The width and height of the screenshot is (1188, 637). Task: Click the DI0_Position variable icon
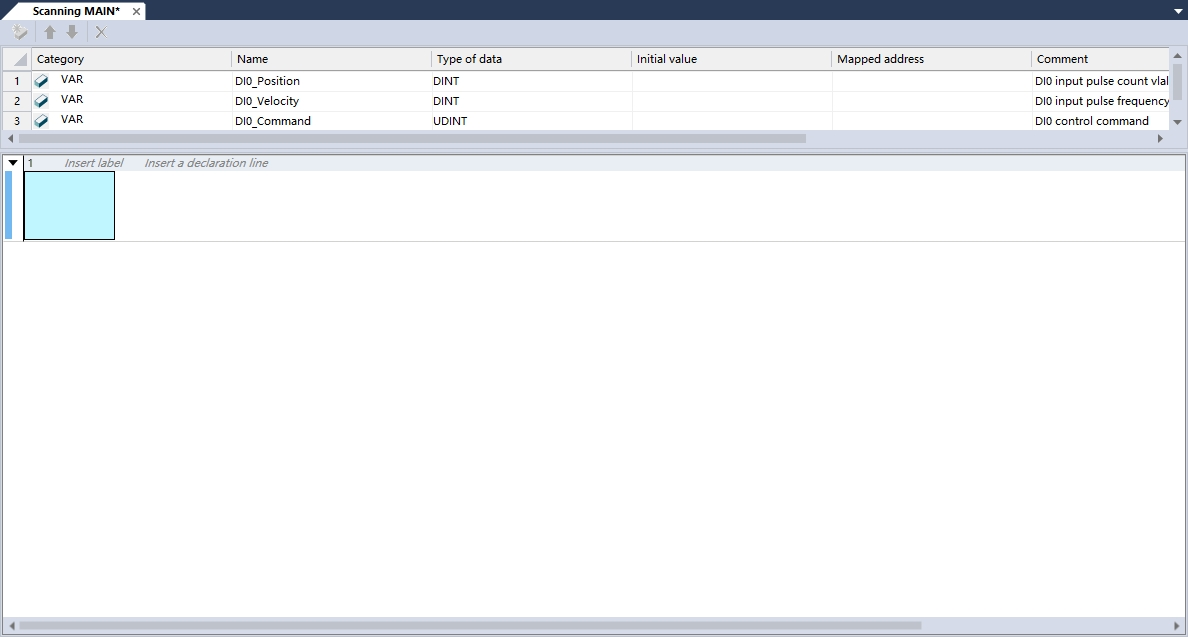tap(42, 80)
